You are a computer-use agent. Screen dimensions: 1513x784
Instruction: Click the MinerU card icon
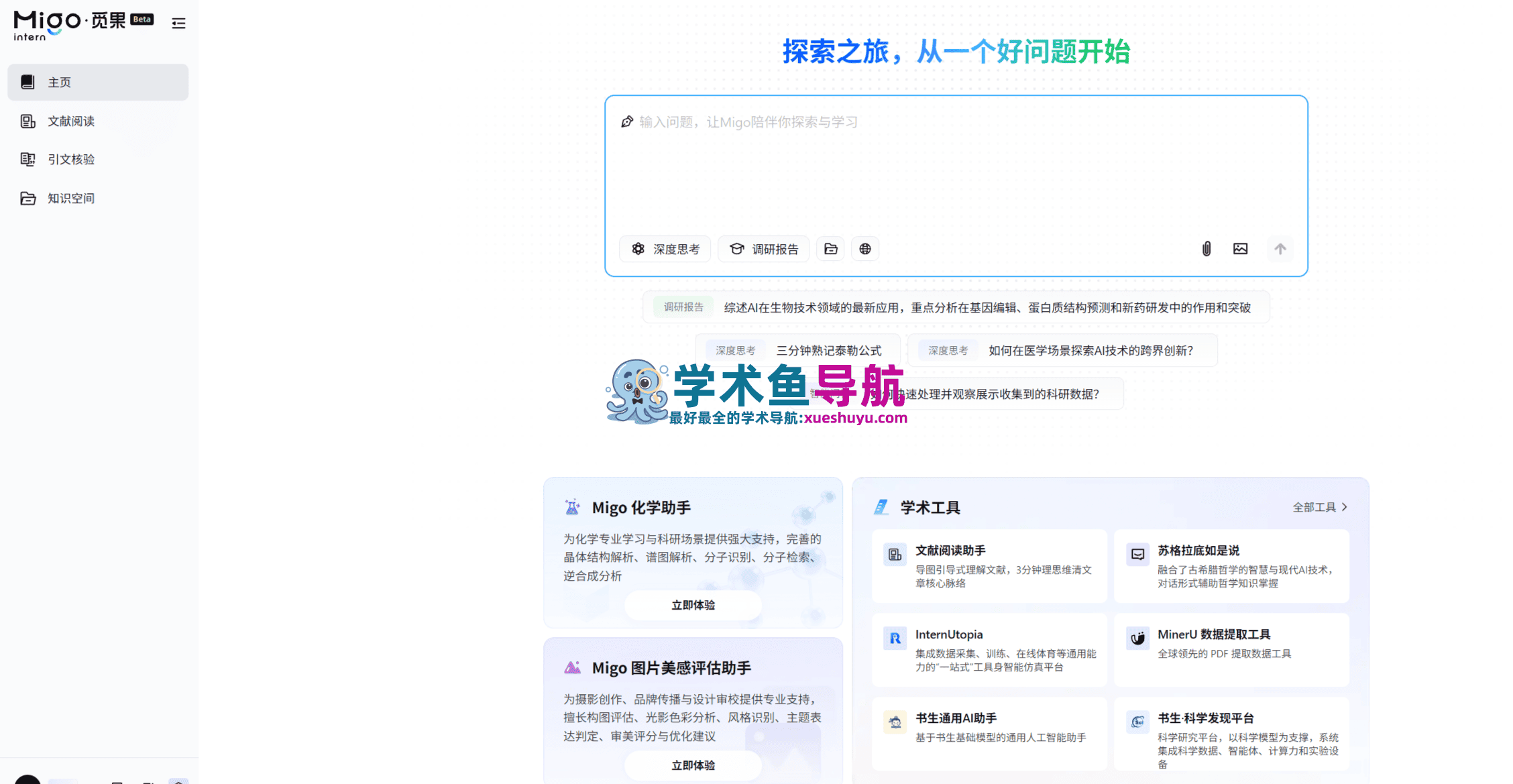(1138, 639)
